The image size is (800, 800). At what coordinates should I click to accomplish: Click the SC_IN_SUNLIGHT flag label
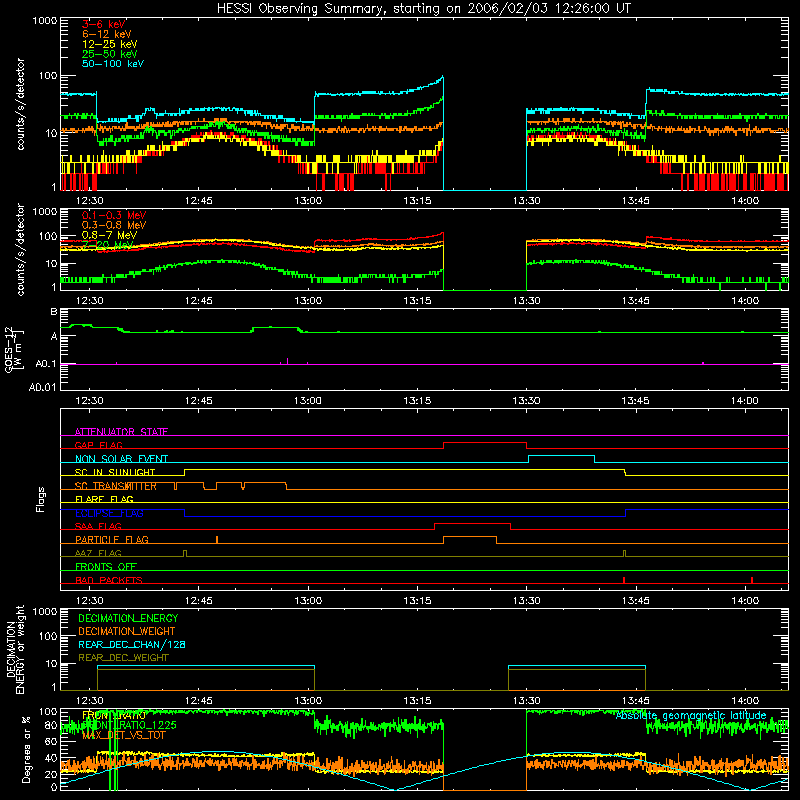(x=115, y=472)
